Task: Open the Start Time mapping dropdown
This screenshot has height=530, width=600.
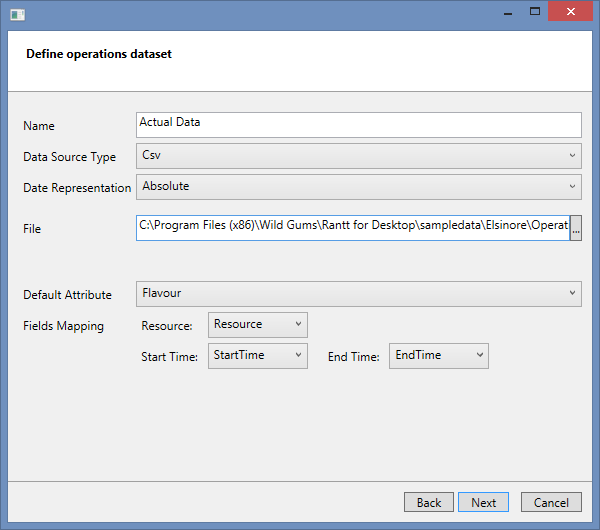Action: (x=258, y=356)
